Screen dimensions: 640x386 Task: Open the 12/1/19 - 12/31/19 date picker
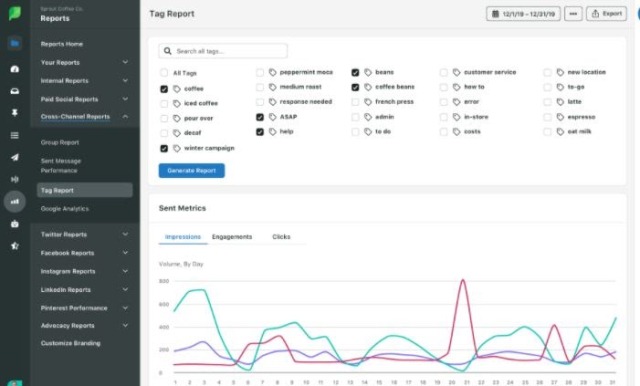523,13
